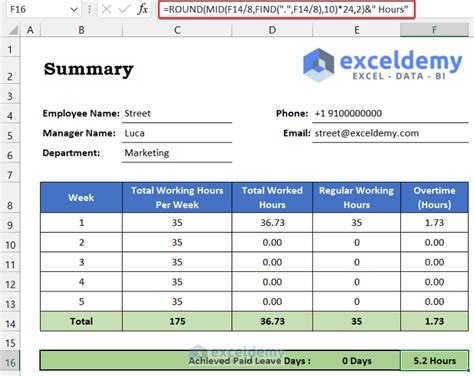Click the Insert Function fx icon
The height and width of the screenshot is (376, 474).
(143, 9)
